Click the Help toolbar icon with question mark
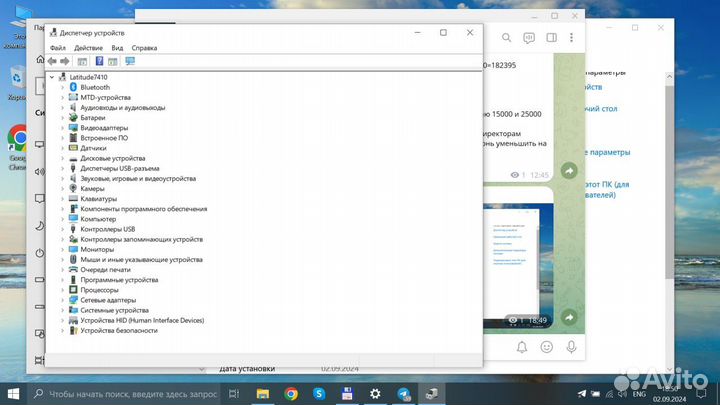The height and width of the screenshot is (405, 720). [x=99, y=61]
